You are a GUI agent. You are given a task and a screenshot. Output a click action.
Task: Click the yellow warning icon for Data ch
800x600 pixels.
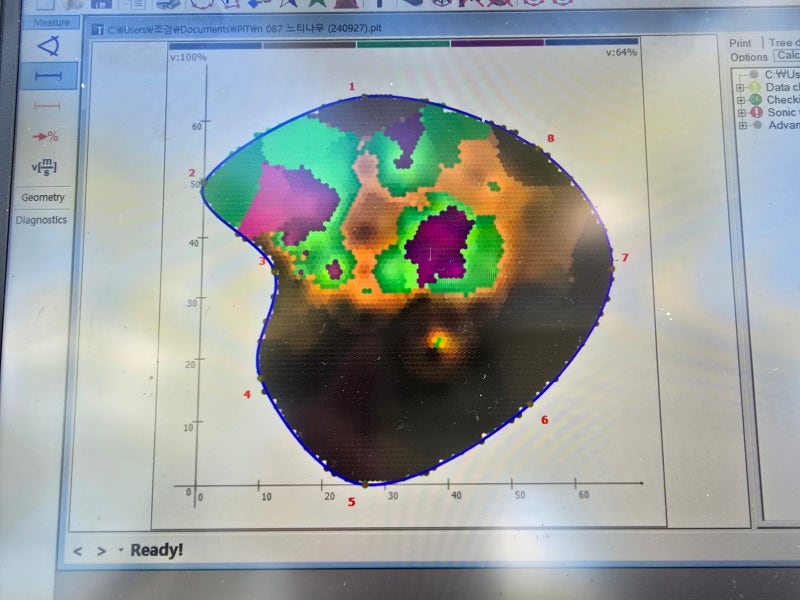coord(755,87)
